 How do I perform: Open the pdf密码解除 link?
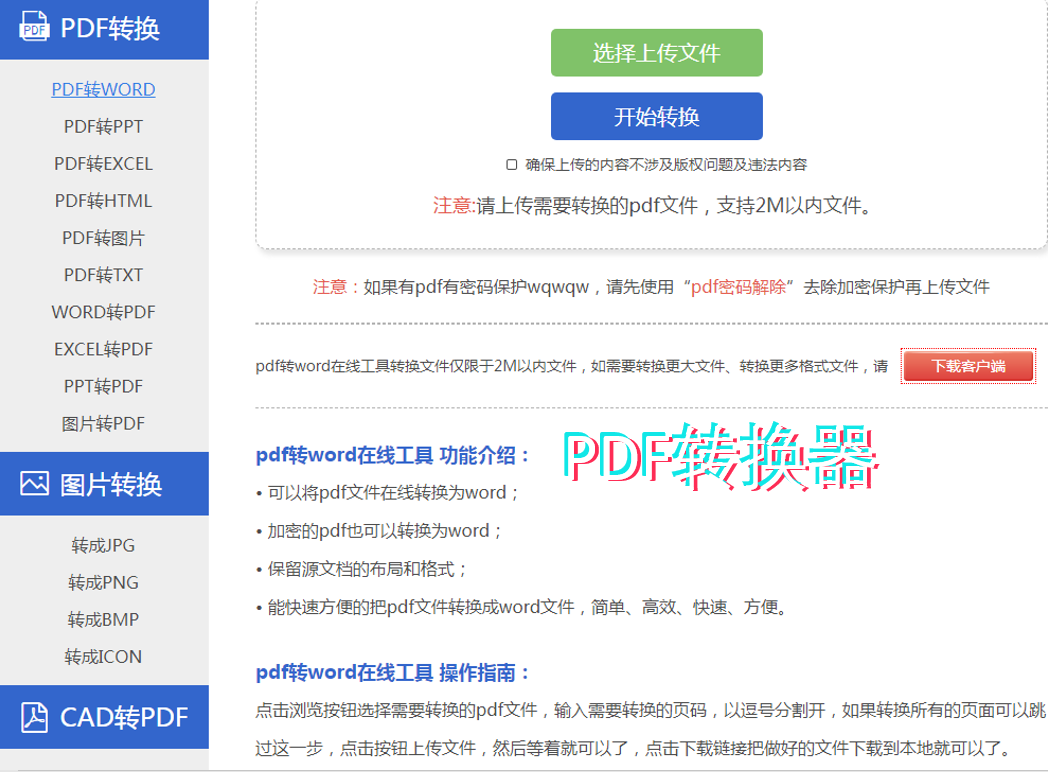coord(738,287)
